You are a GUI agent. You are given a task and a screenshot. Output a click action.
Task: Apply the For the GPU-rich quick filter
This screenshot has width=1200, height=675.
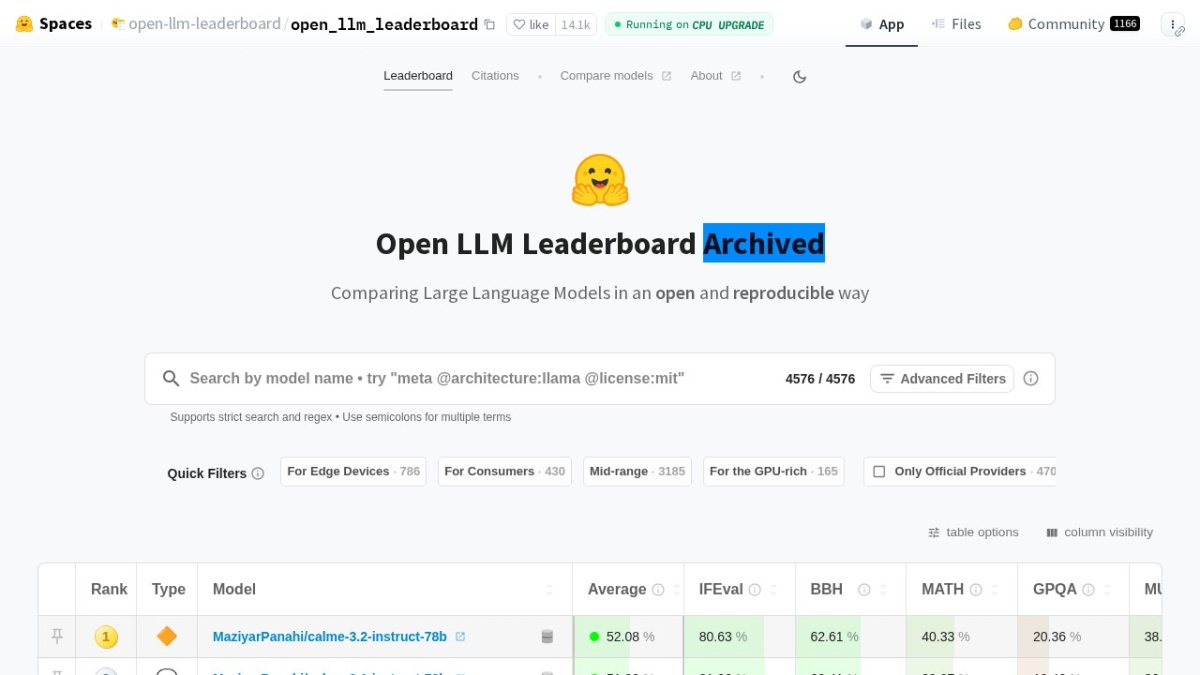pyautogui.click(x=773, y=471)
